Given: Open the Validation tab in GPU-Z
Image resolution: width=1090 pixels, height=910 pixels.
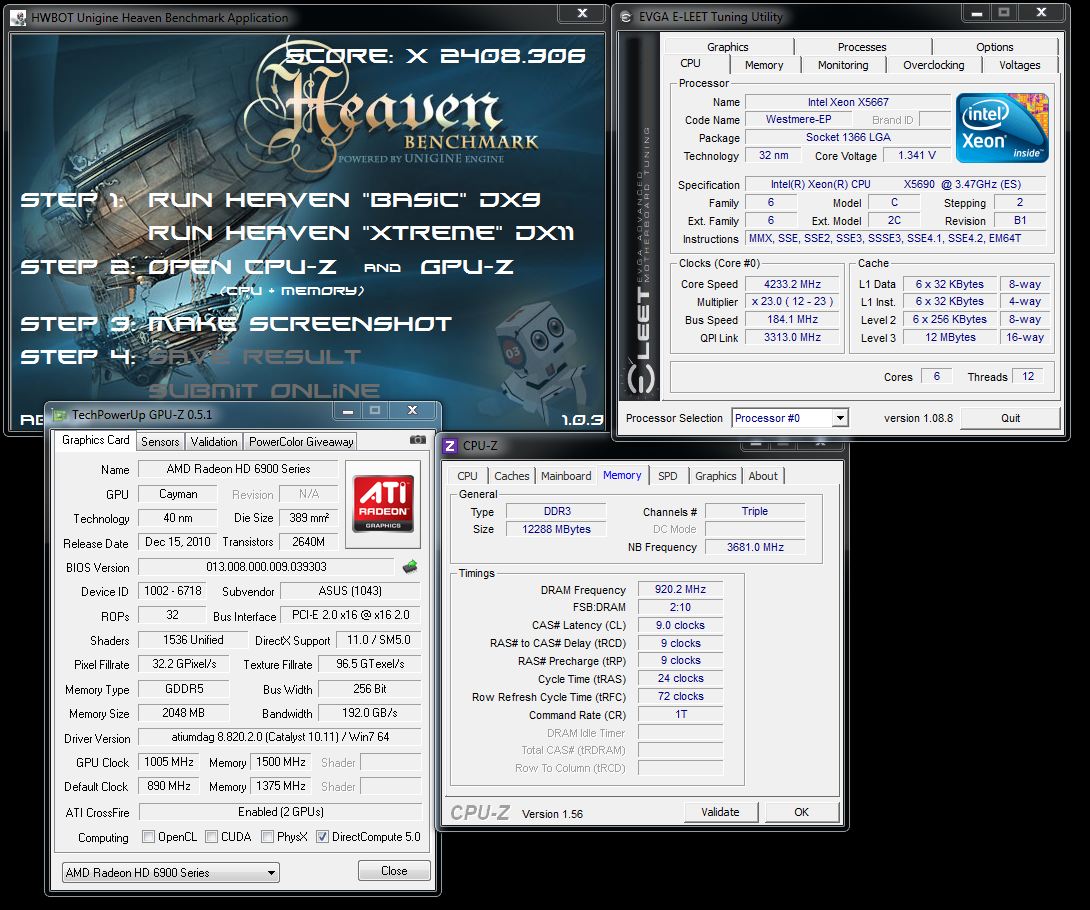Looking at the screenshot, I should point(213,441).
